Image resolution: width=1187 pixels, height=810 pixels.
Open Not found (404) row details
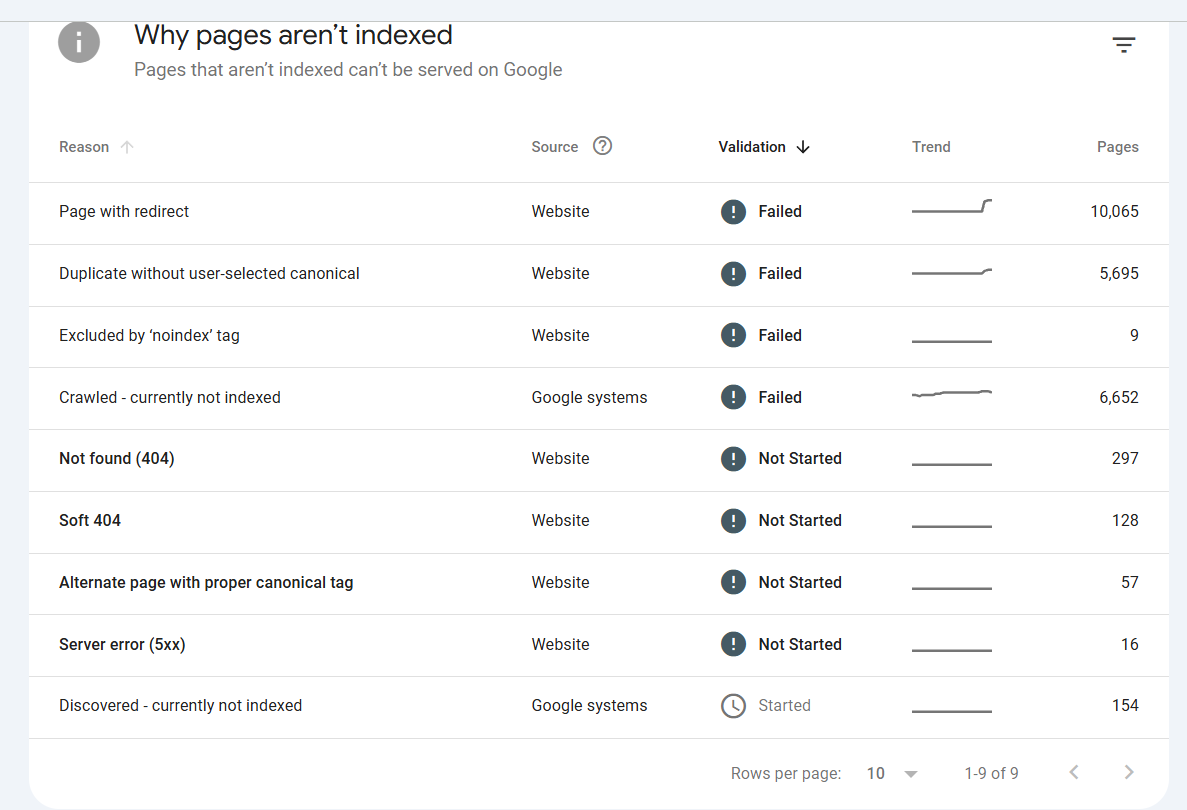599,460
